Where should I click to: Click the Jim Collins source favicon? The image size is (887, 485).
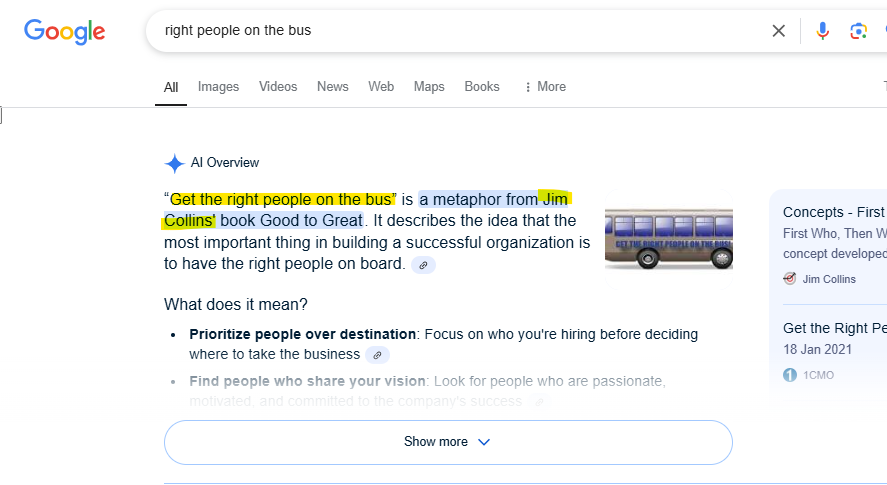(790, 279)
